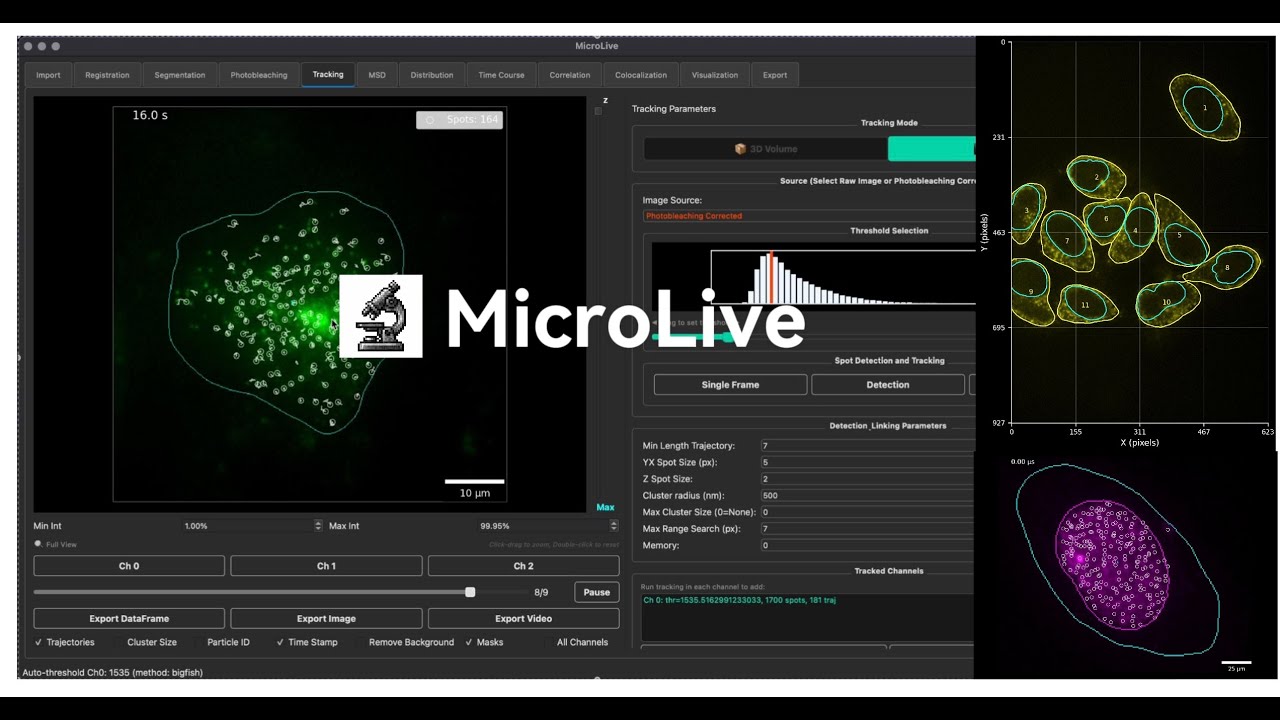Click the red threshold line in histogram
The height and width of the screenshot is (720, 1280).
tap(772, 277)
